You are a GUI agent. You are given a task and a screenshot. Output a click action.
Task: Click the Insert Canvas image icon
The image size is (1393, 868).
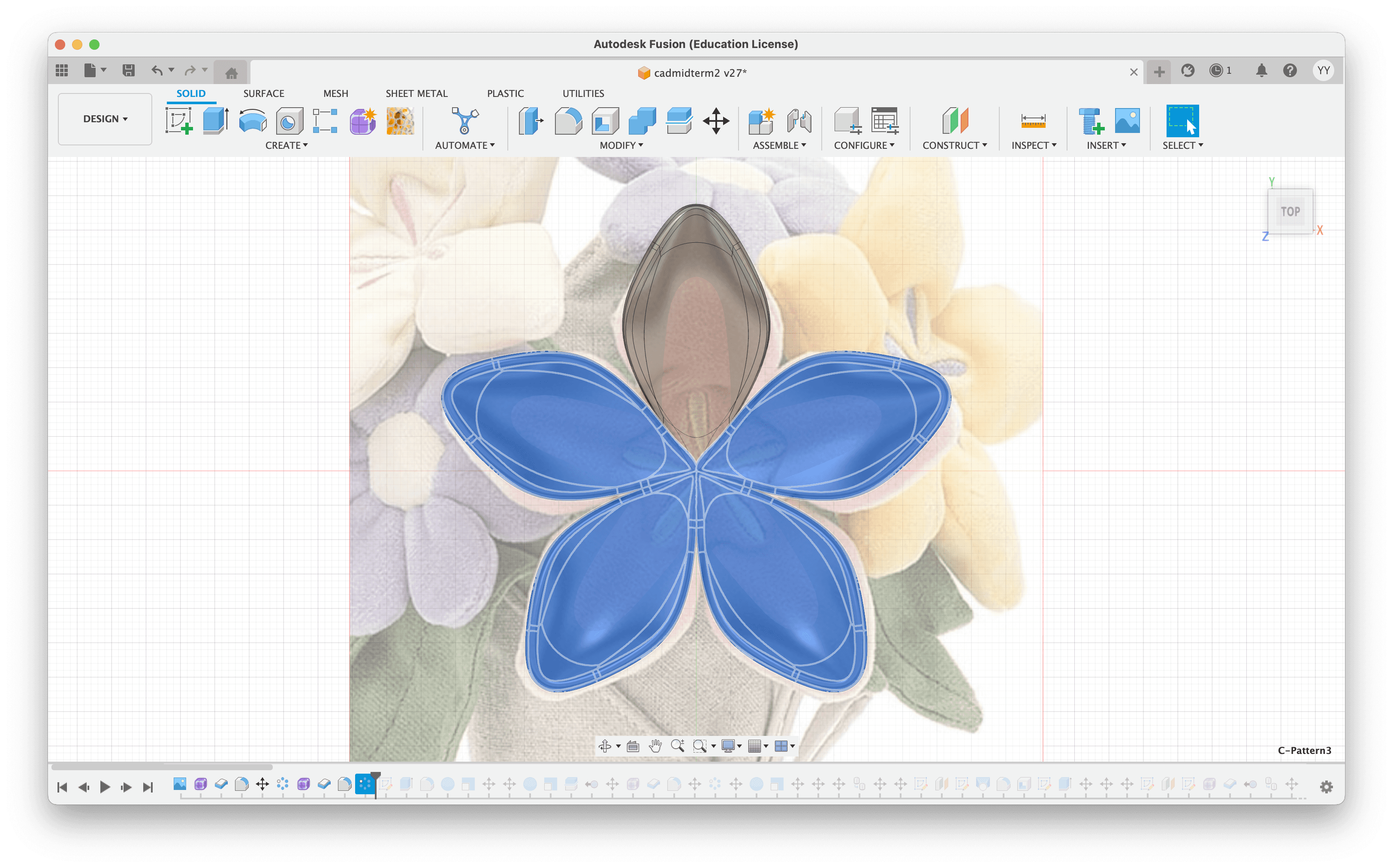click(1127, 121)
